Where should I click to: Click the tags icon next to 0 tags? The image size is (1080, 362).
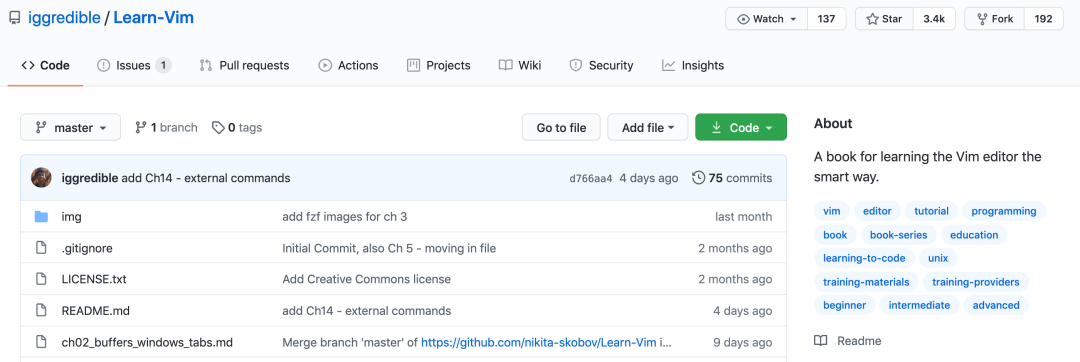218,127
